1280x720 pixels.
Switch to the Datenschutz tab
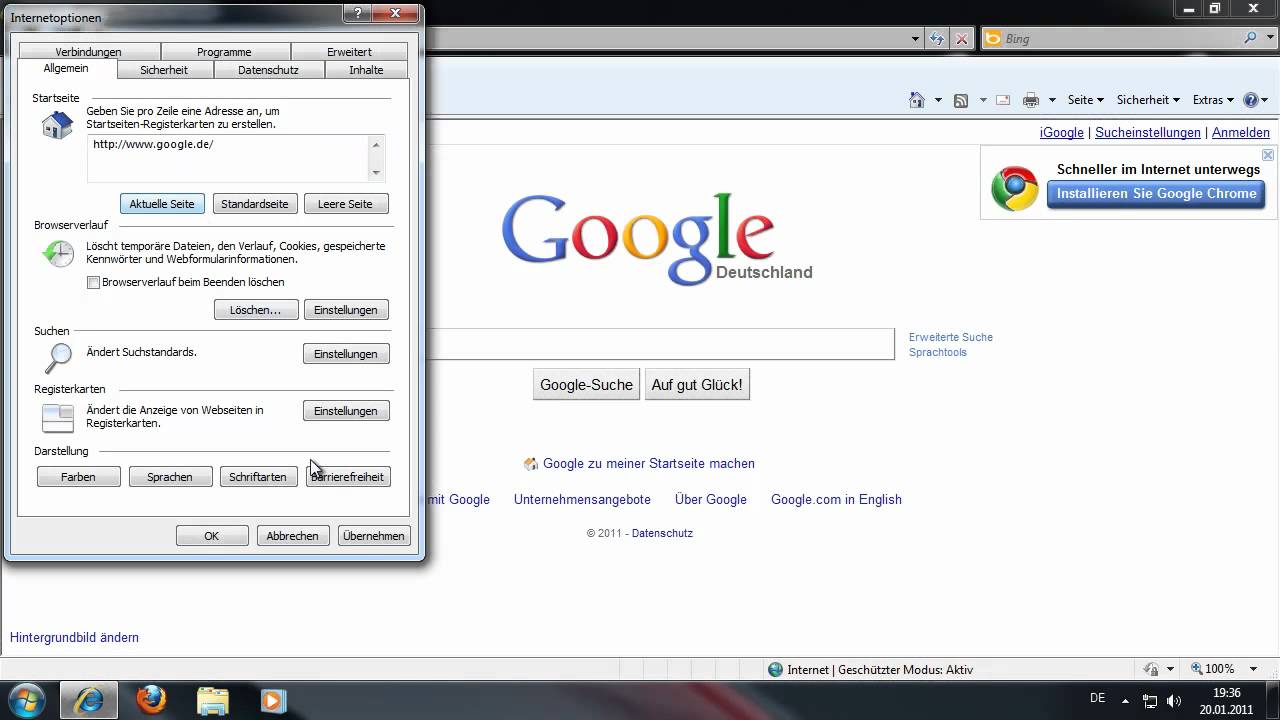tap(268, 70)
